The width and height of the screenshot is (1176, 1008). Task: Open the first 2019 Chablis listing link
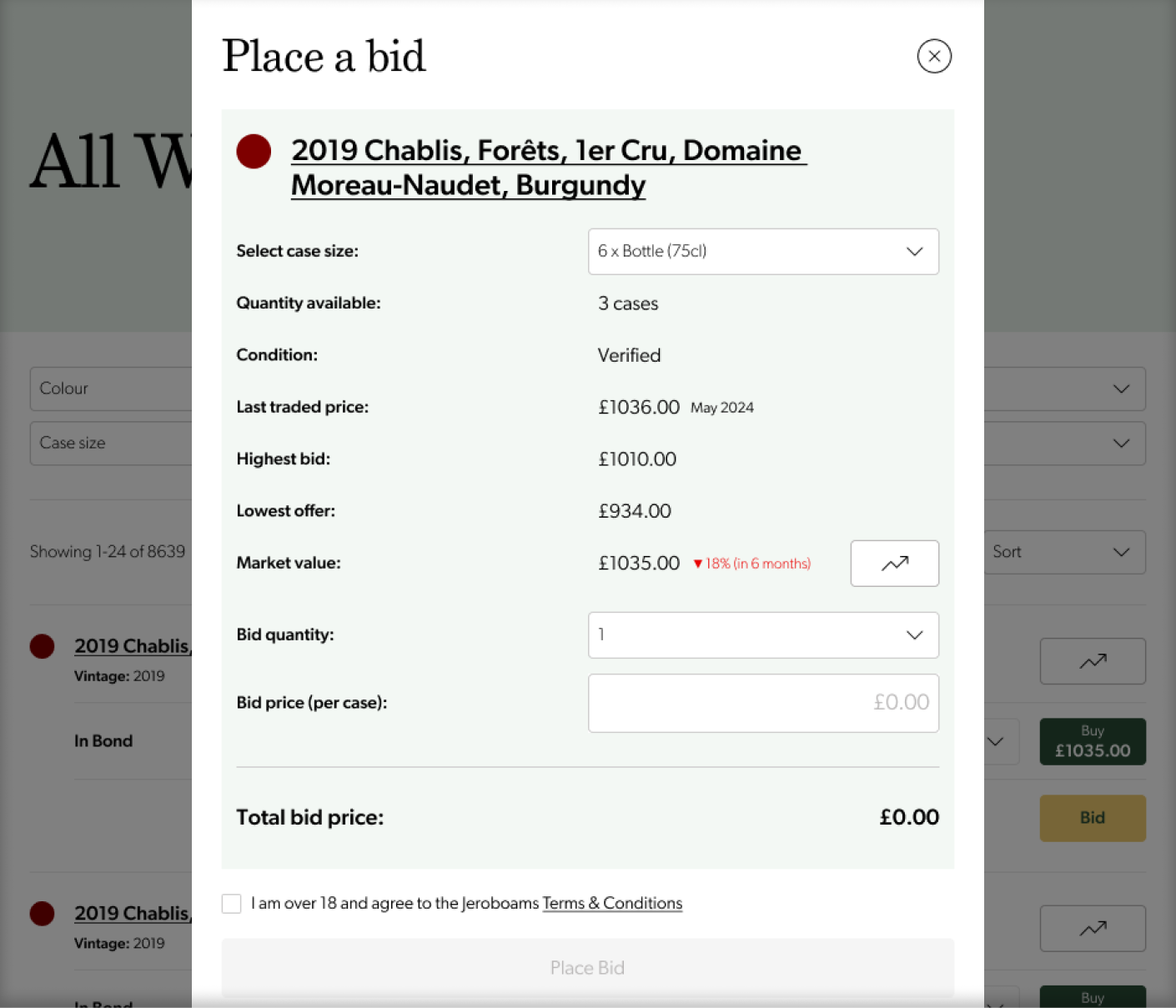tap(133, 646)
